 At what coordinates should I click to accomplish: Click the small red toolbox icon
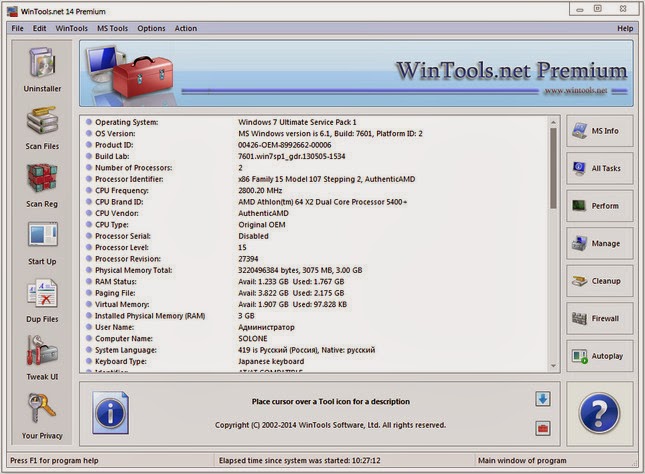[x=543, y=428]
